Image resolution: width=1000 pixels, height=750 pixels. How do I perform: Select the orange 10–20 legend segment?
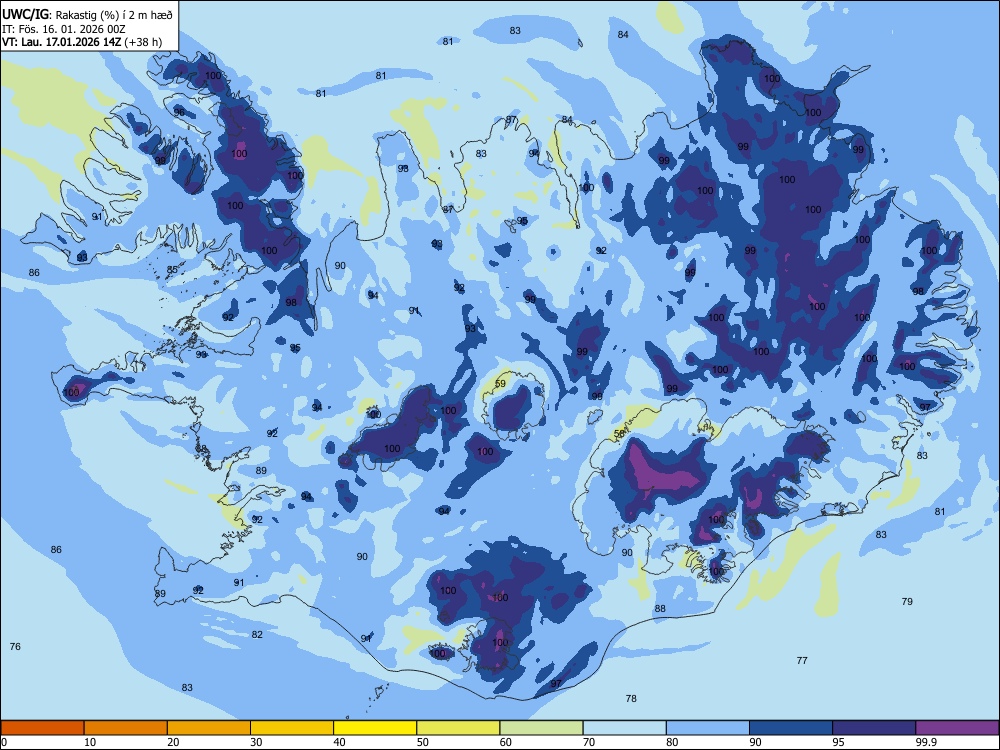[126, 728]
